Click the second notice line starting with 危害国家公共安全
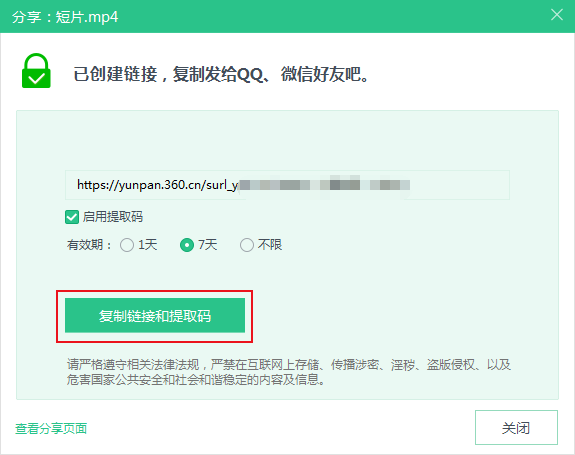 (x=196, y=379)
